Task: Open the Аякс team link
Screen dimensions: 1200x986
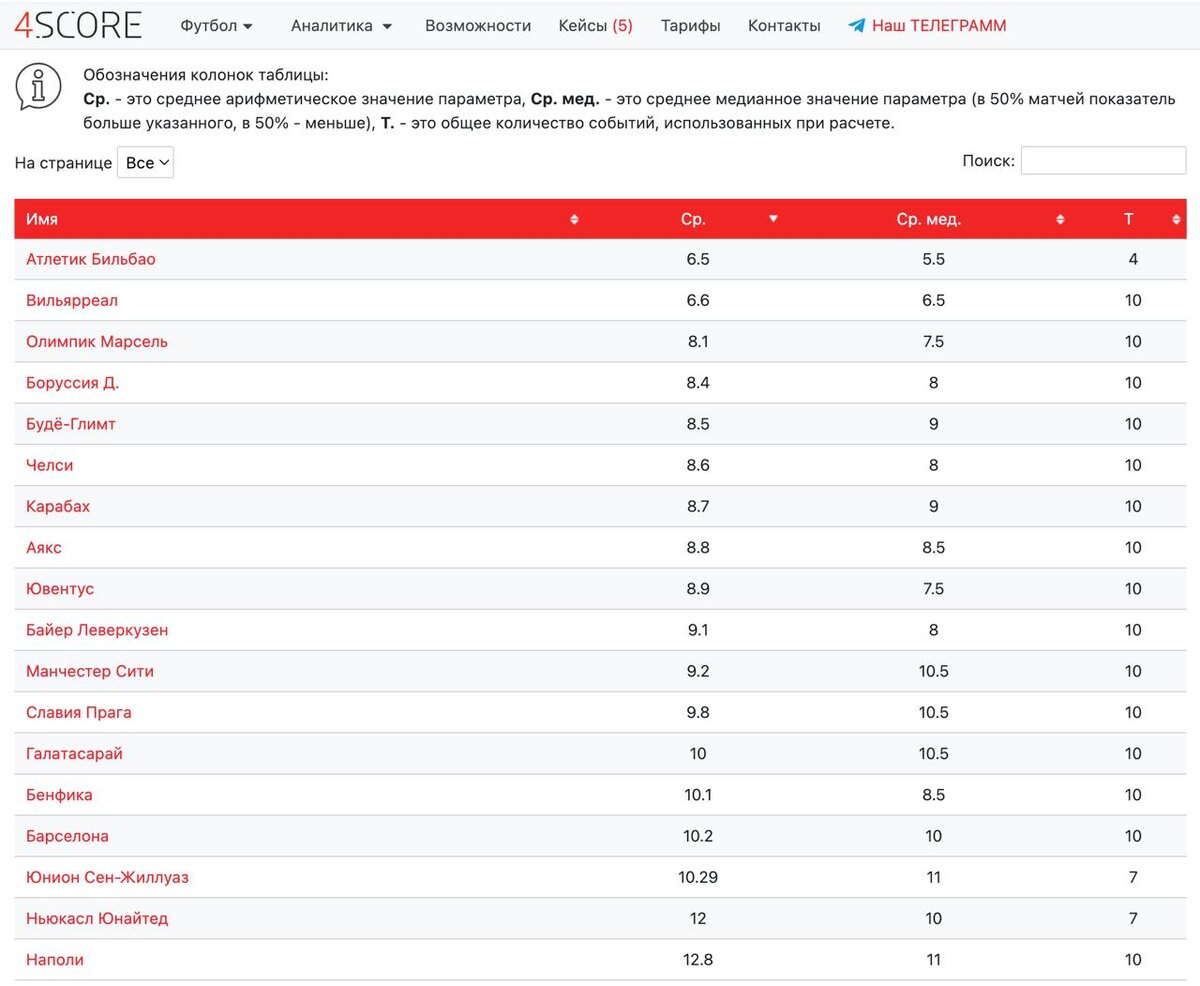Action: pyautogui.click(x=44, y=547)
